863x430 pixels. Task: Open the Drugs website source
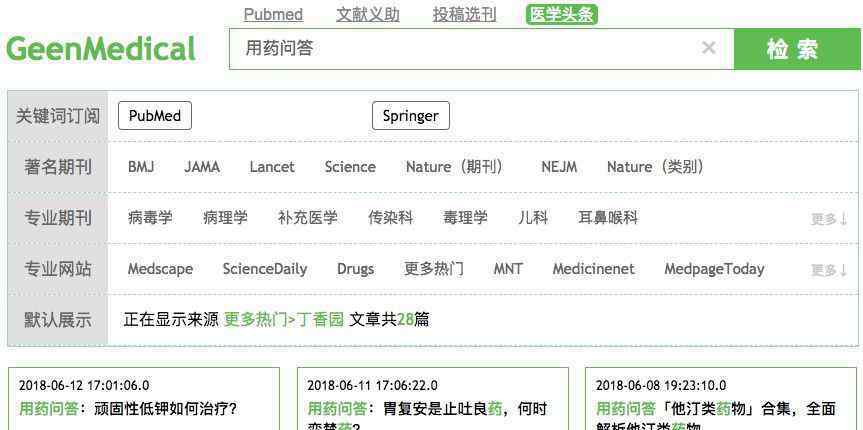[x=355, y=269]
